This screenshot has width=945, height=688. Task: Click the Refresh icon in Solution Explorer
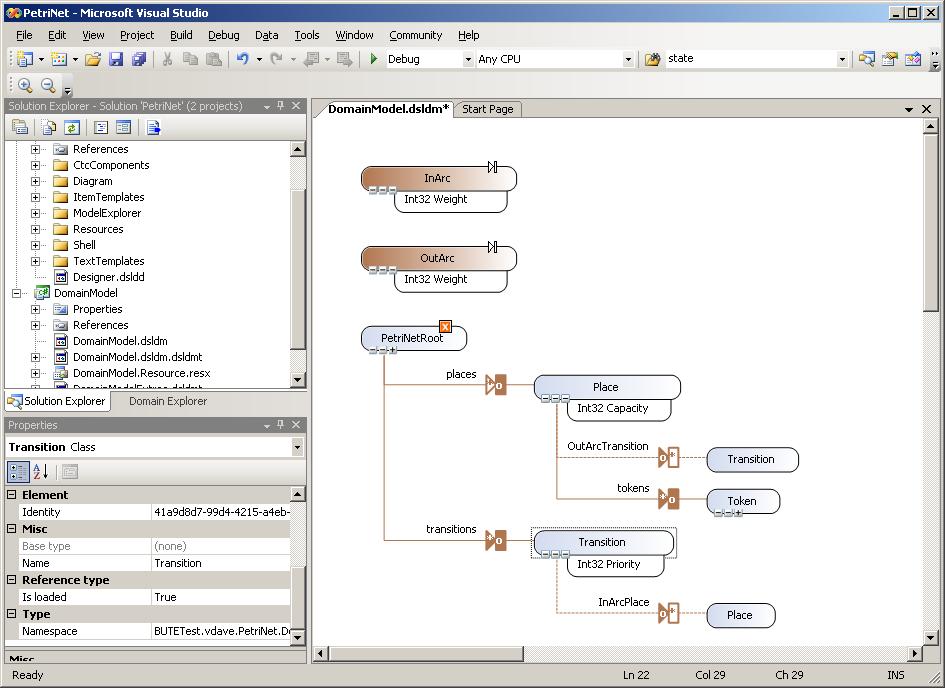[72, 127]
